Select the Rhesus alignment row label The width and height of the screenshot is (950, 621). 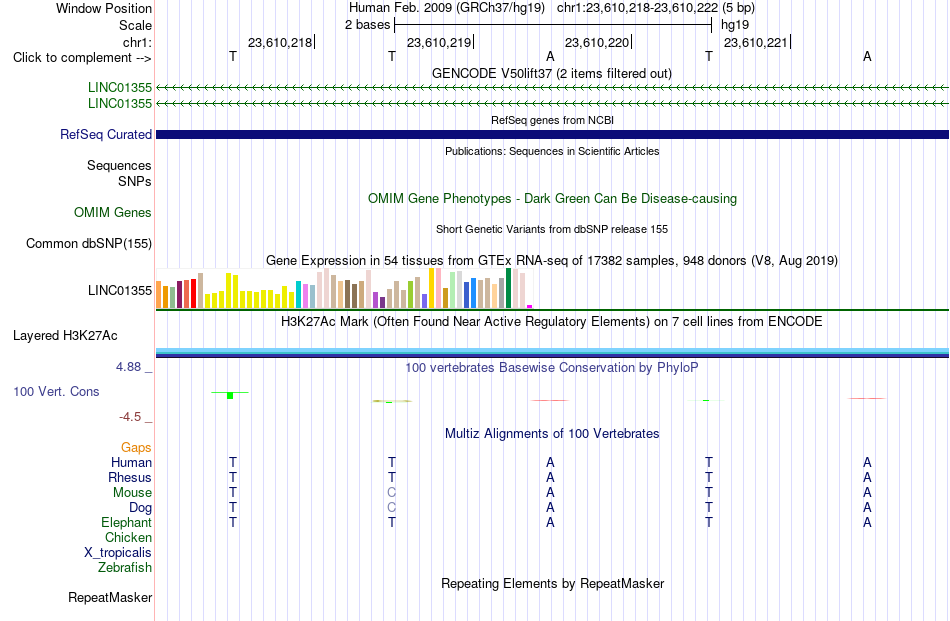click(130, 477)
